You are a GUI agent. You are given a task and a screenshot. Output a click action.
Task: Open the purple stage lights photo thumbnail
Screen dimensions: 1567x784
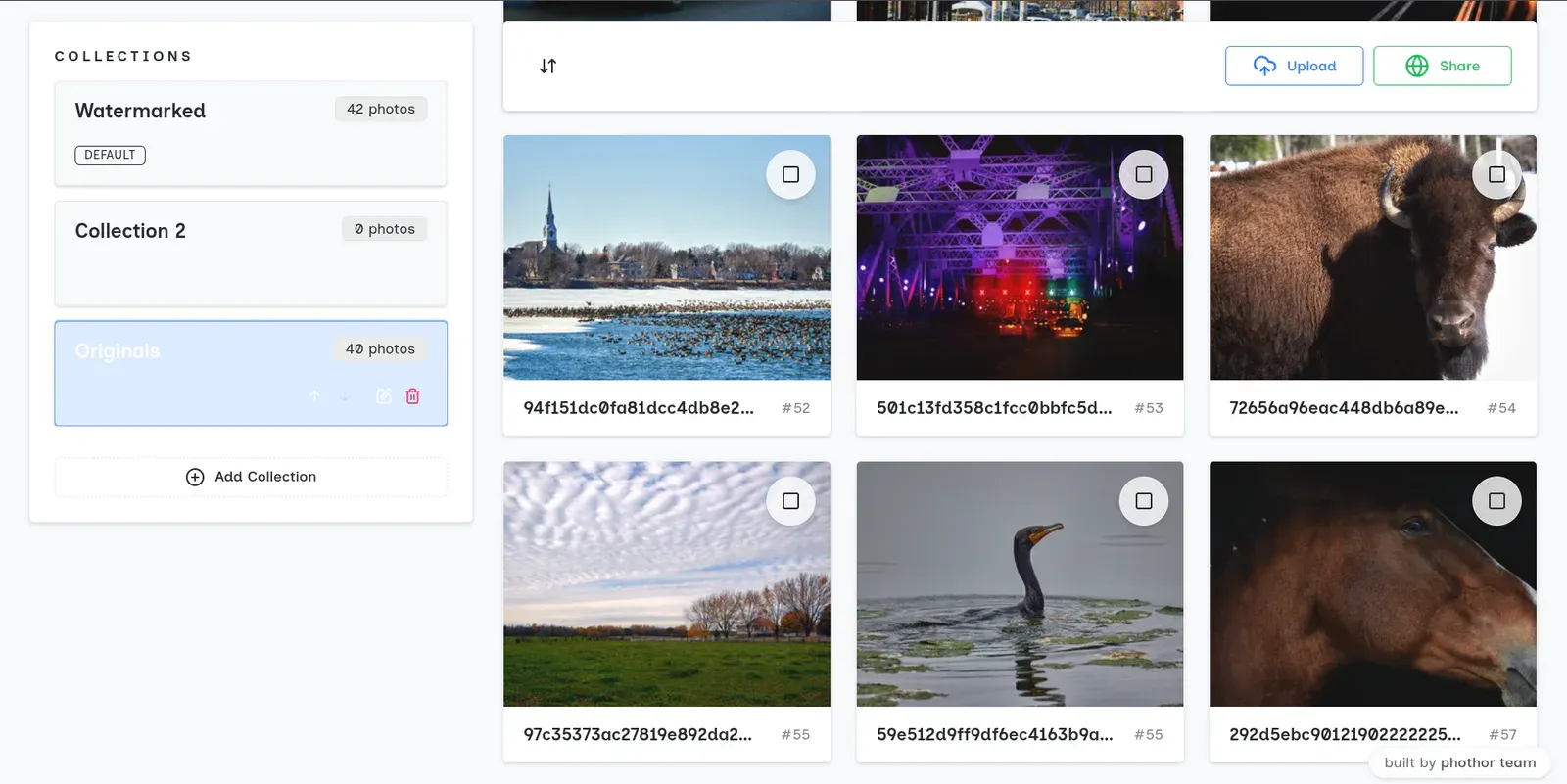pyautogui.click(x=1020, y=257)
